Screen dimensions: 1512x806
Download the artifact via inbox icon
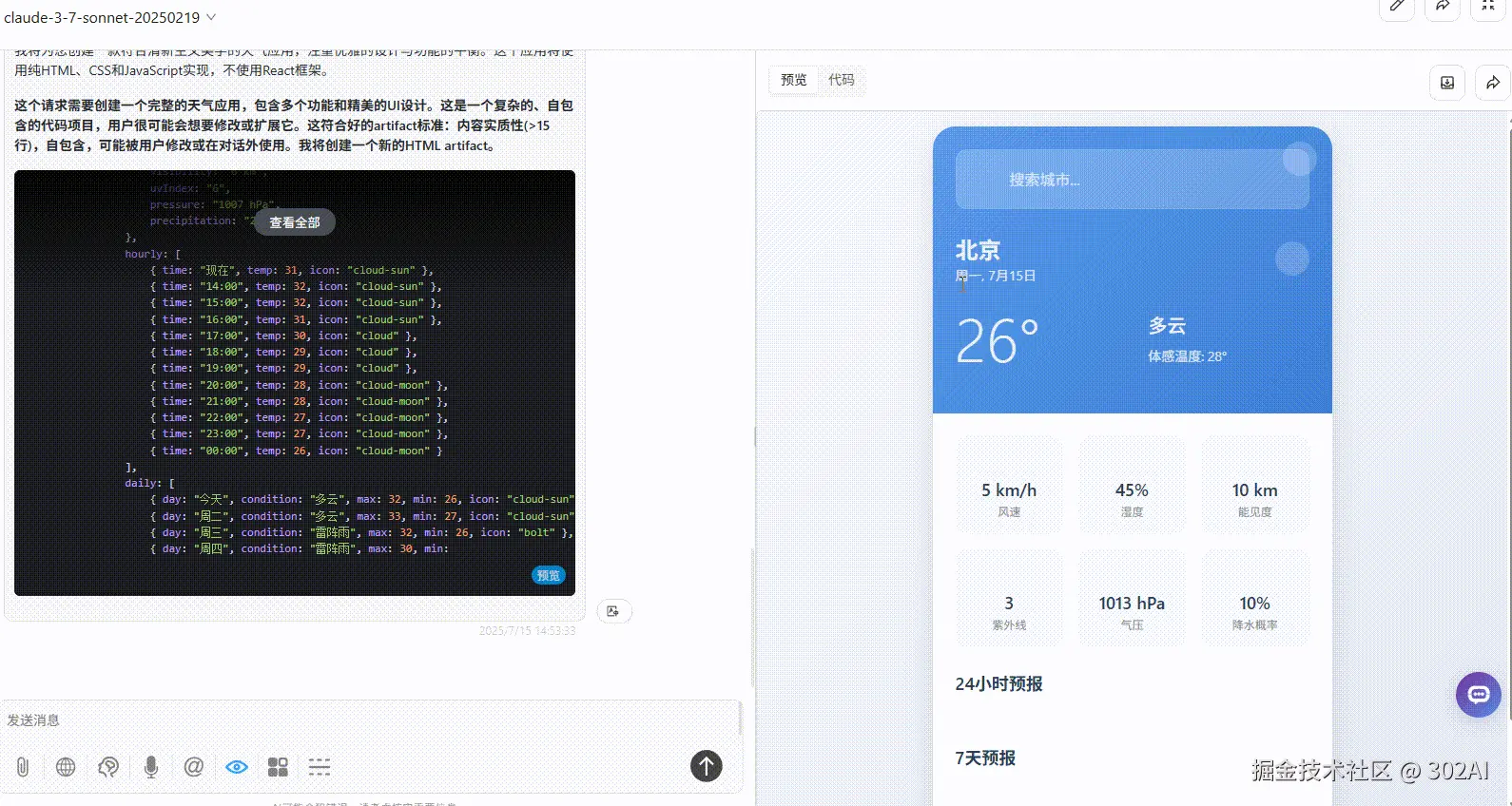click(x=1447, y=83)
